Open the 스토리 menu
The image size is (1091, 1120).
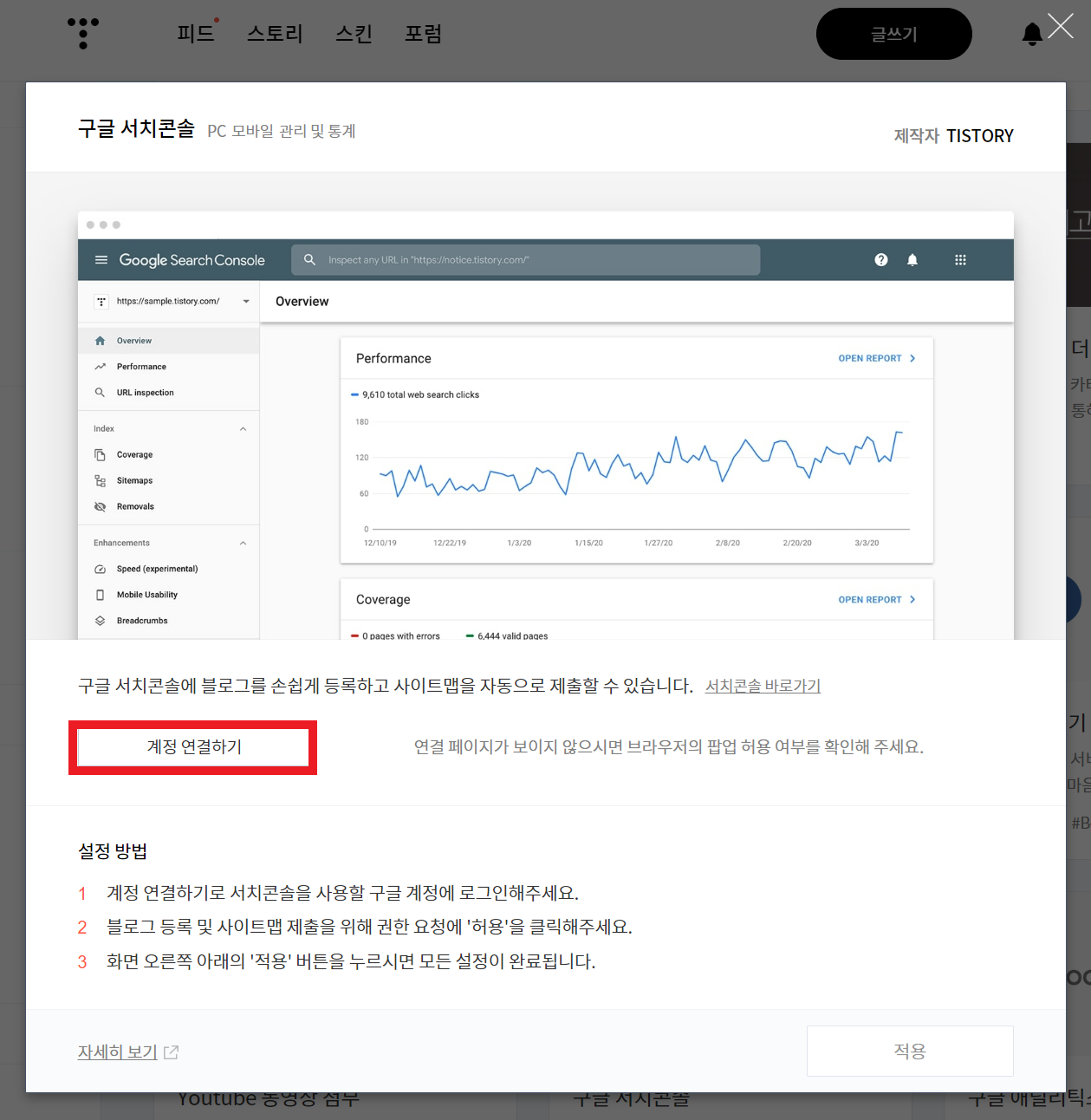[x=275, y=34]
